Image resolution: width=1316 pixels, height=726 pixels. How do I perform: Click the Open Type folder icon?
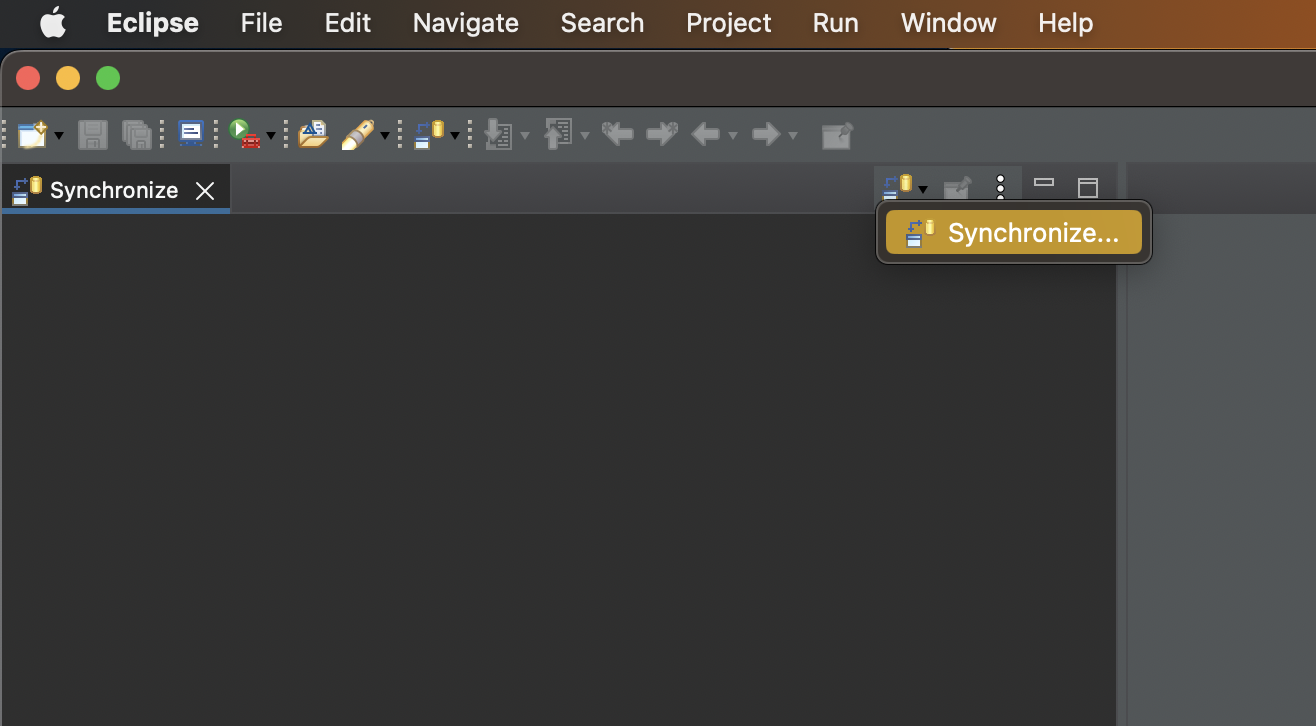click(313, 134)
